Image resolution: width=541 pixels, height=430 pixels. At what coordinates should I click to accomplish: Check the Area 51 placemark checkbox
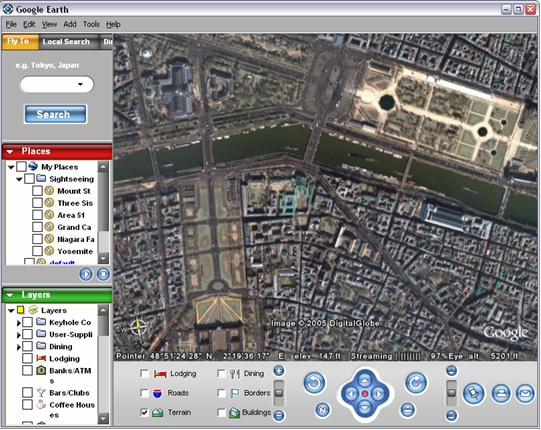37,215
